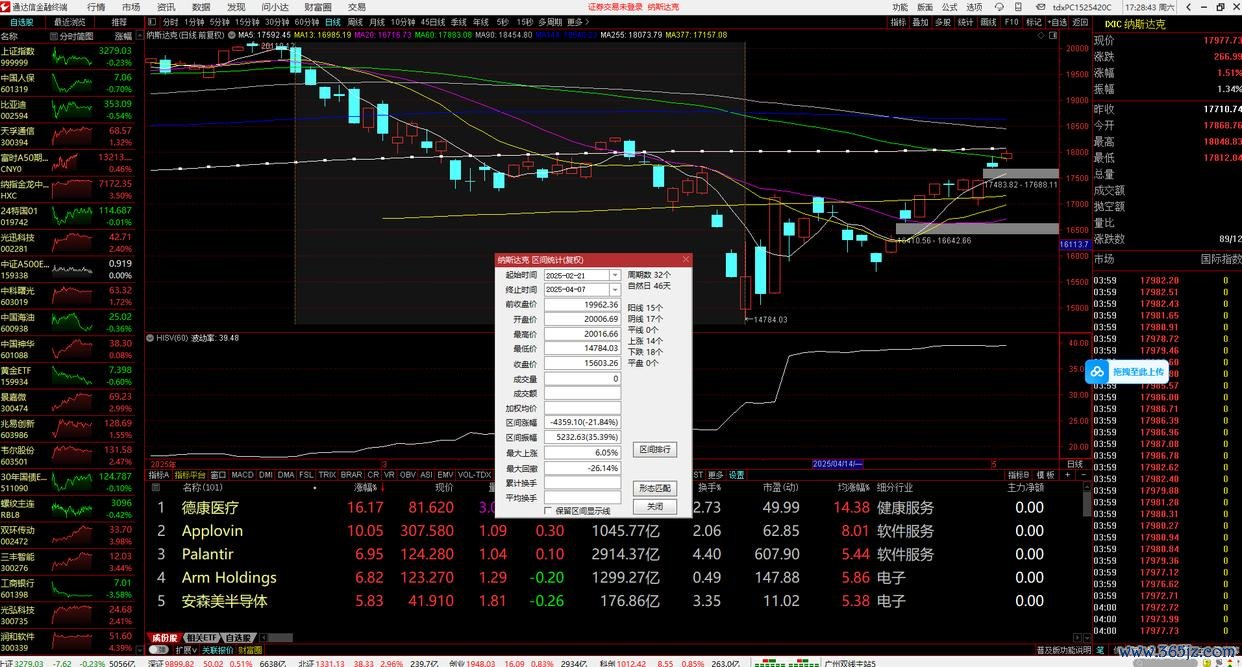The height and width of the screenshot is (667, 1242).
Task: Click the F10 toolbar button
Action: (1011, 21)
